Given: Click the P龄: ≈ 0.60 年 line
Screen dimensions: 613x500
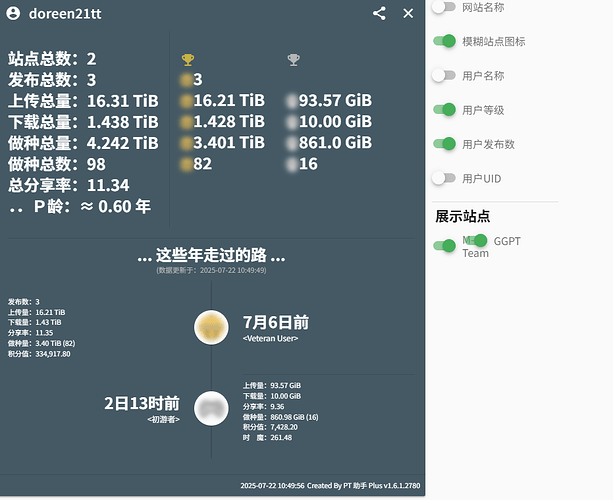Looking at the screenshot, I should (x=79, y=206).
